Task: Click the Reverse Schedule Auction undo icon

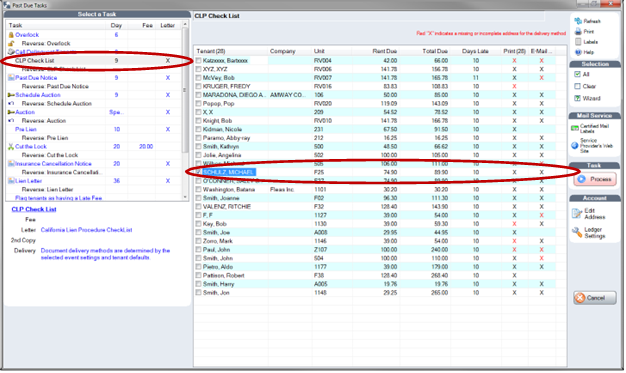Action: [x=11, y=103]
